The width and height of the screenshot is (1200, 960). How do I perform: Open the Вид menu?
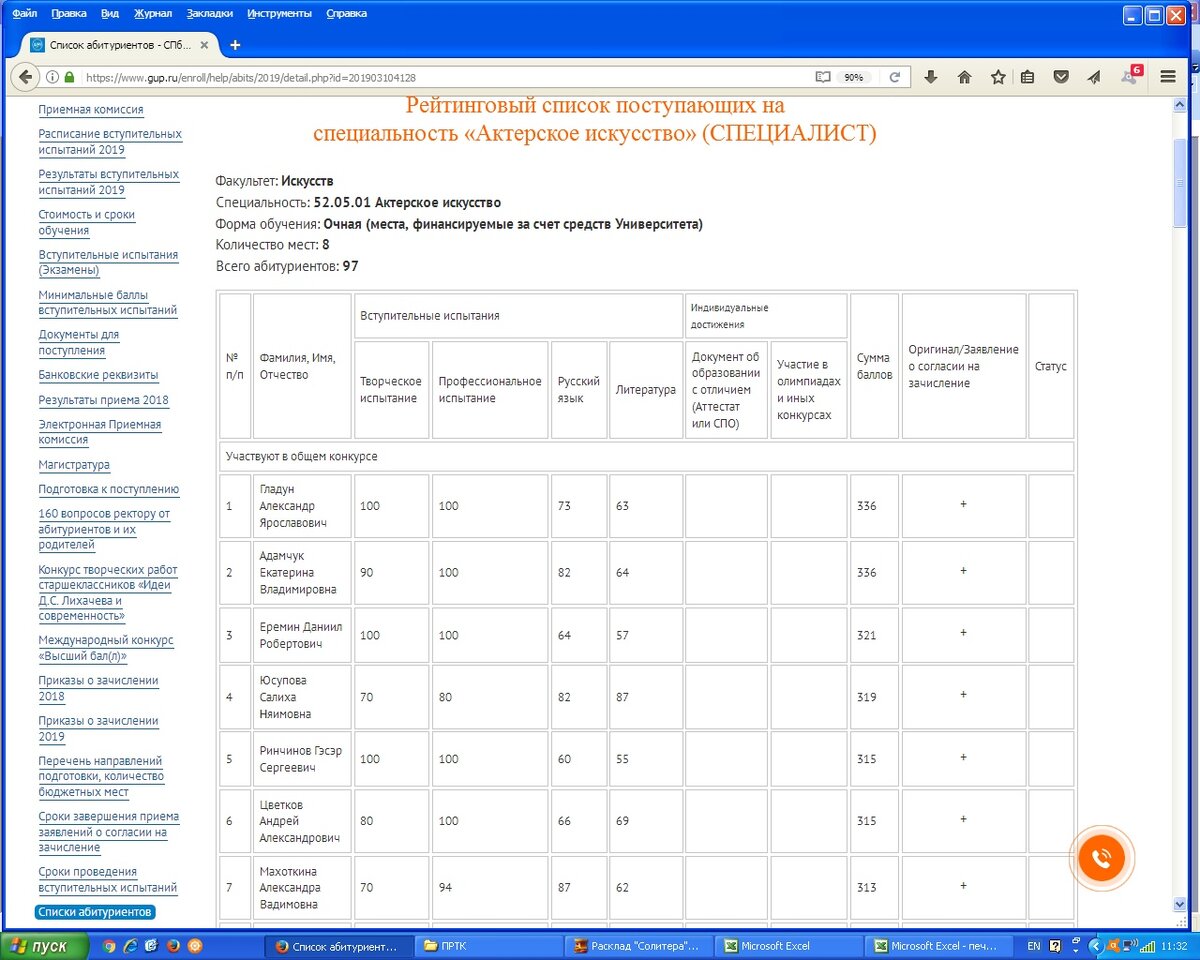110,13
